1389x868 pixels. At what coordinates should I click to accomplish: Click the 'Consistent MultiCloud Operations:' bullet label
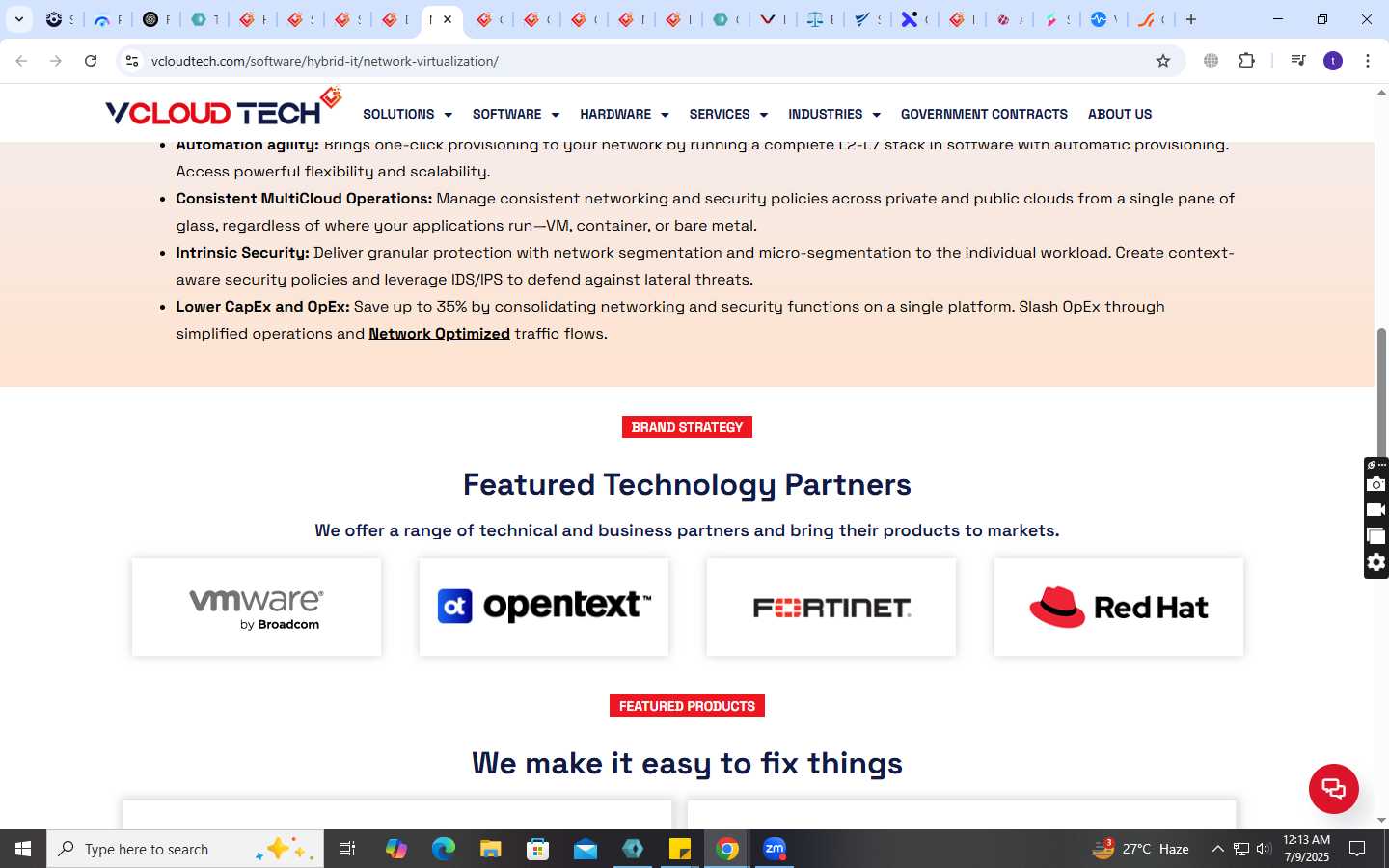[304, 198]
